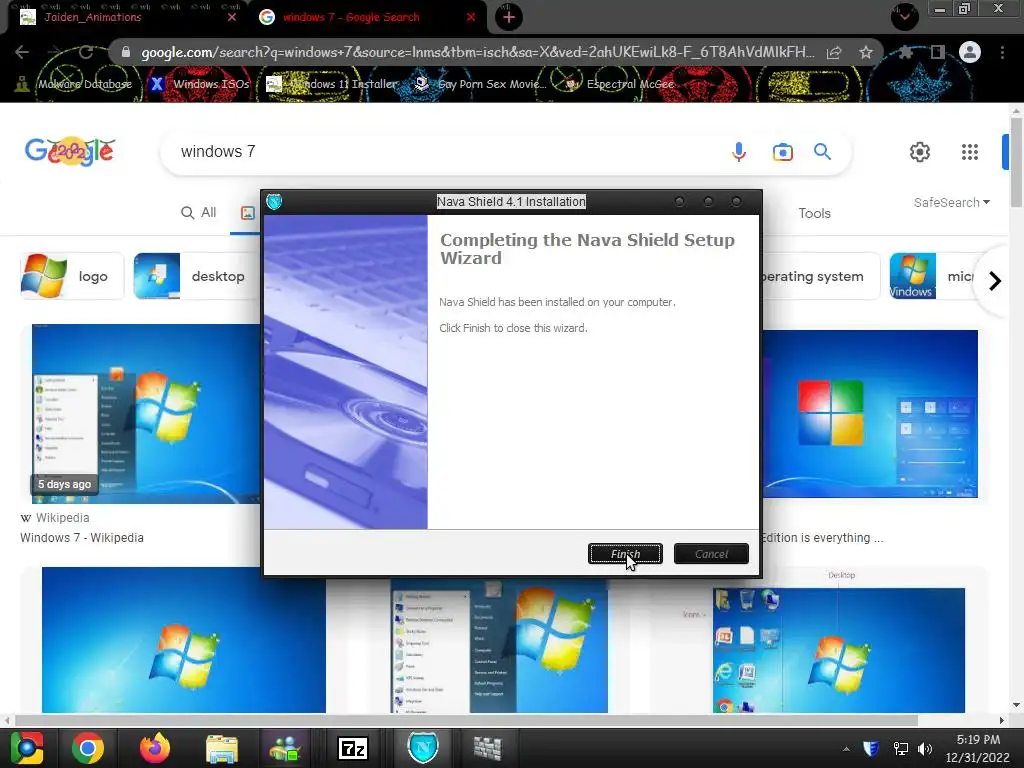Click the horizontal page scrollbar
Image resolution: width=1024 pixels, height=768 pixels.
coord(466,720)
